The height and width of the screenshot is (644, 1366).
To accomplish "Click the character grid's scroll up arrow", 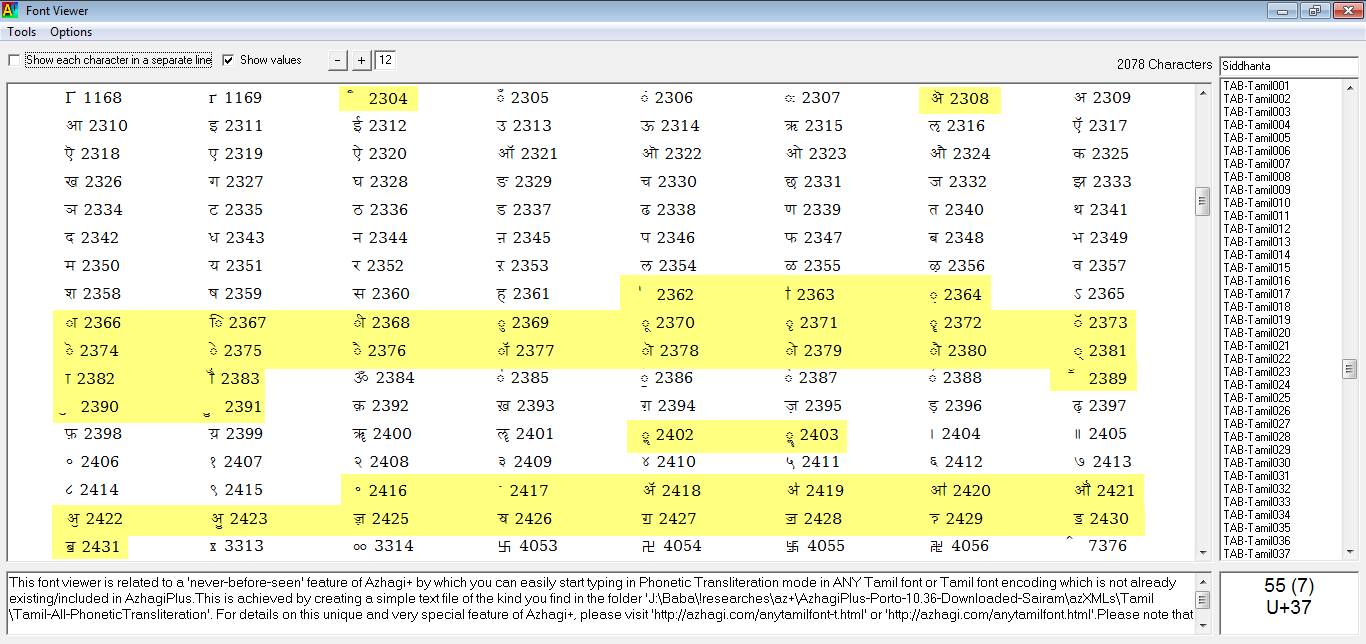I will pos(1203,93).
